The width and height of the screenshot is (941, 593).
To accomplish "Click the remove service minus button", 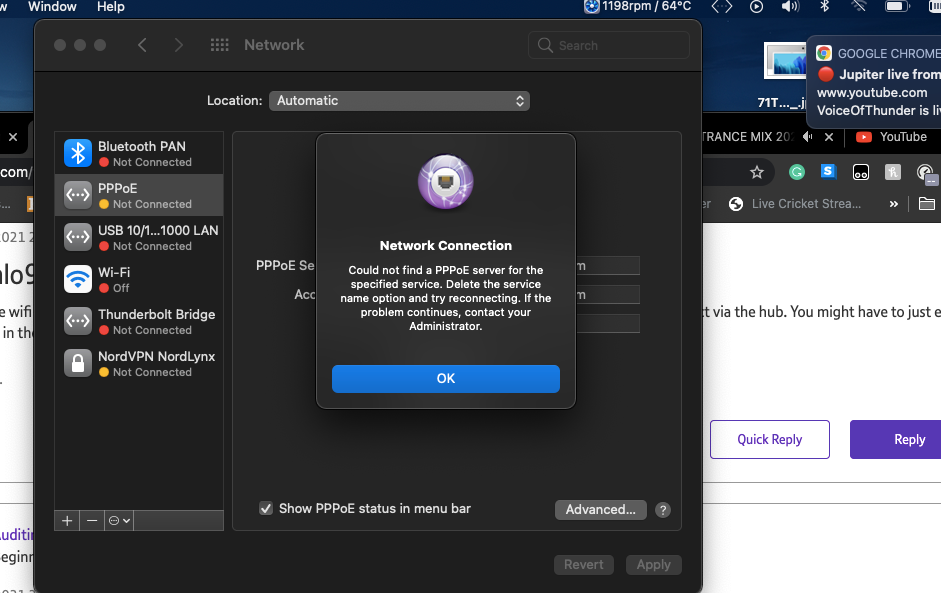I will tap(92, 521).
